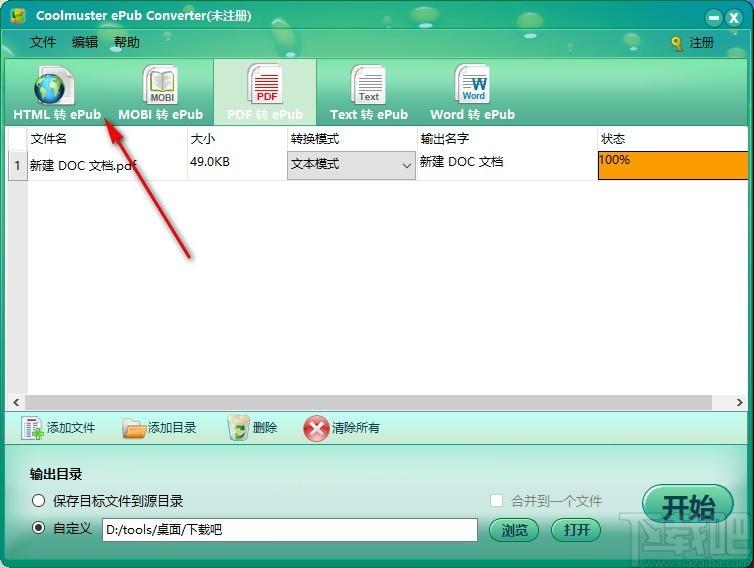Click the scrollbar right arrow
This screenshot has width=754, height=568.
point(740,402)
